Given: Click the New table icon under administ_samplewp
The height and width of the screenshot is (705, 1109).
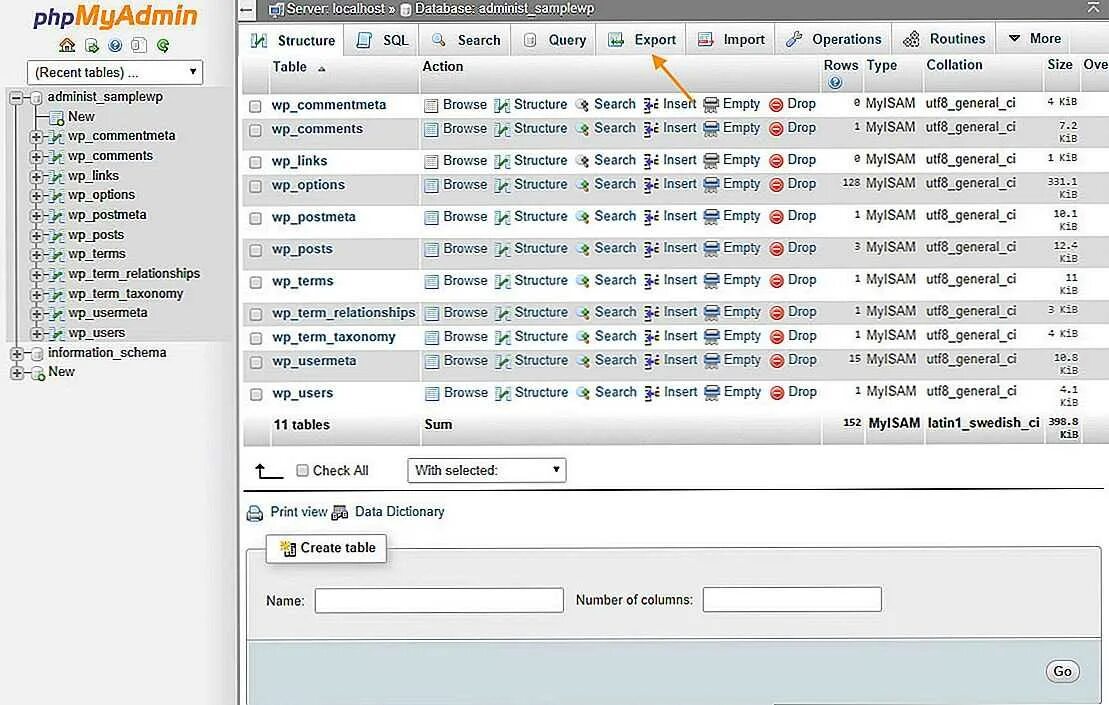Looking at the screenshot, I should coord(57,118).
